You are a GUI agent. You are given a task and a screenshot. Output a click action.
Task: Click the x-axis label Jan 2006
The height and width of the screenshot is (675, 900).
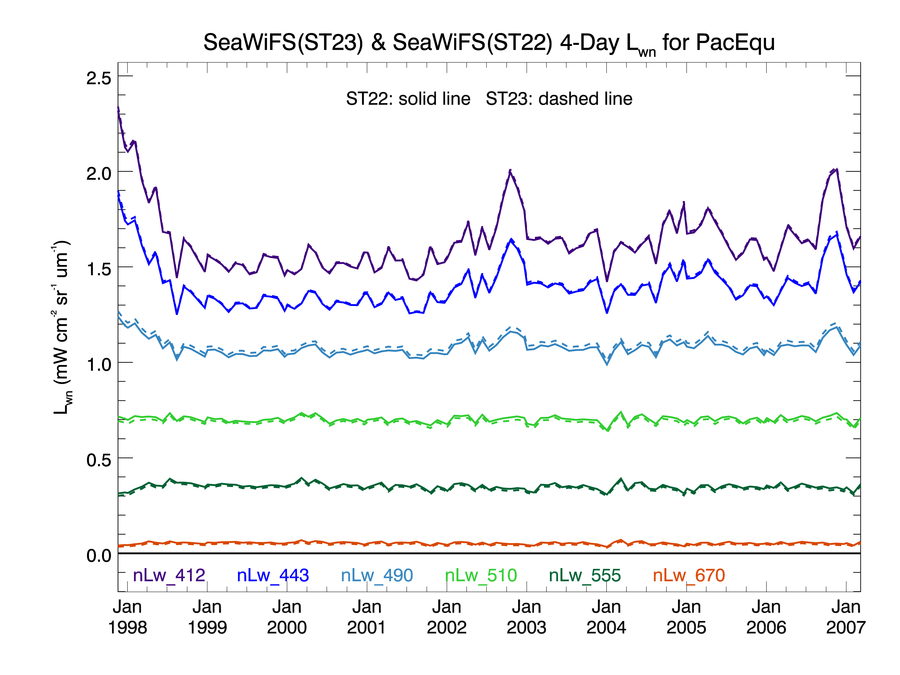tap(766, 617)
